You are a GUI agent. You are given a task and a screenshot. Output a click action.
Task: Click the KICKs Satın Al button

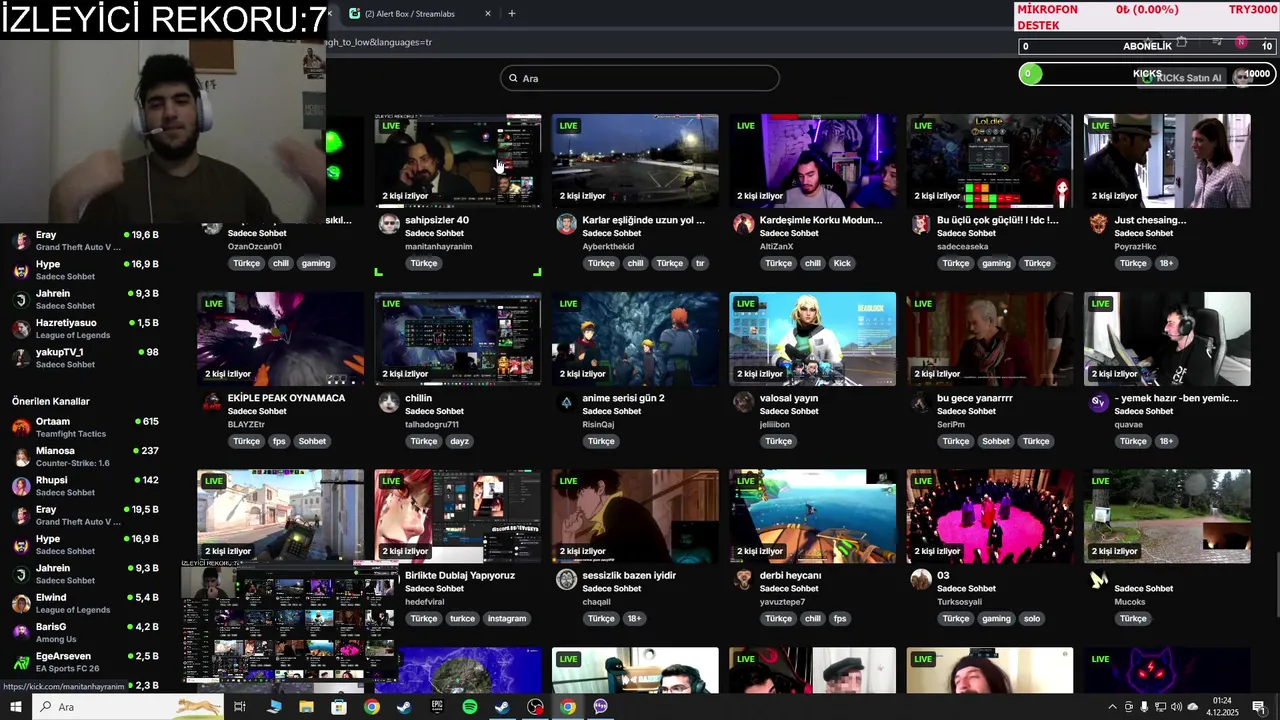click(1183, 78)
